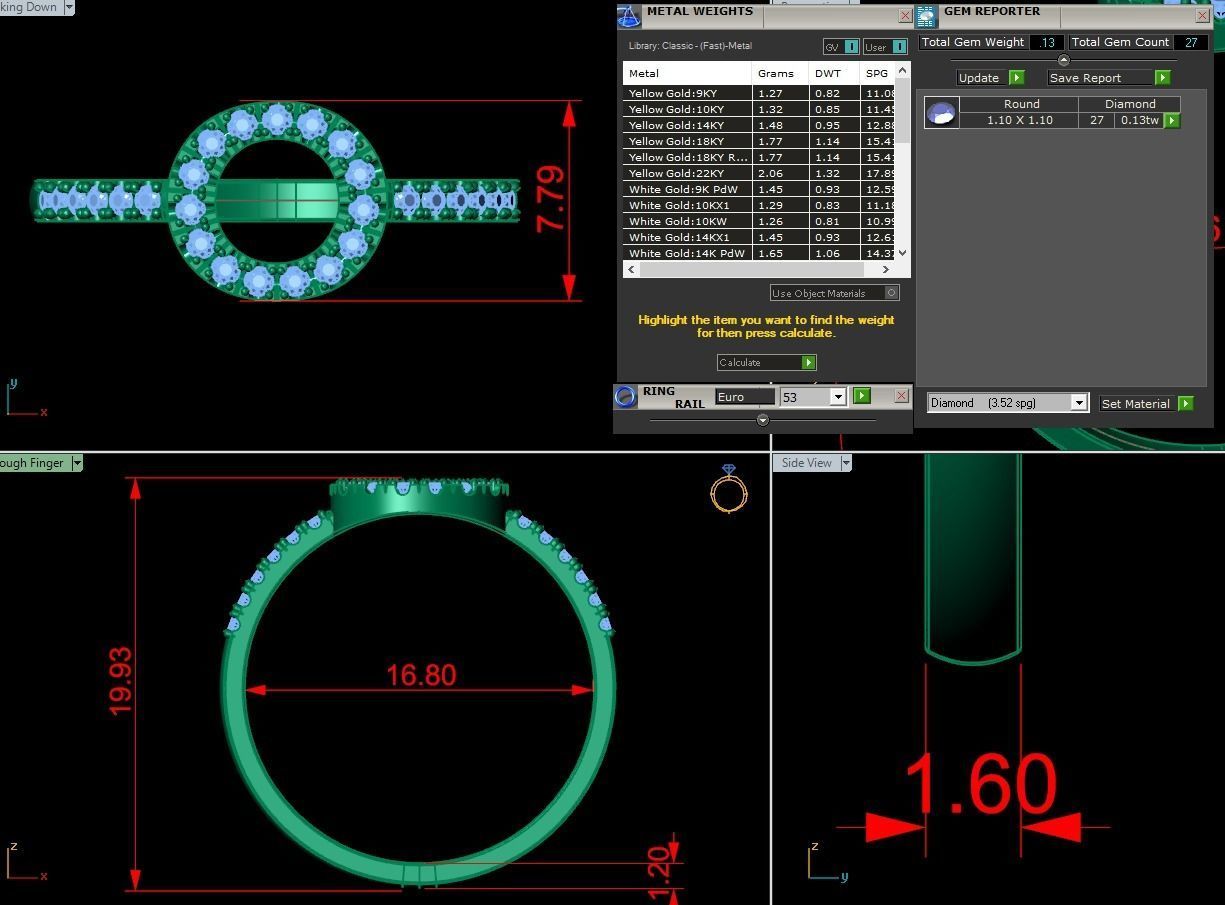Click the Gem Reporter panel icon
Viewport: 1225px width, 905px height.
[927, 16]
